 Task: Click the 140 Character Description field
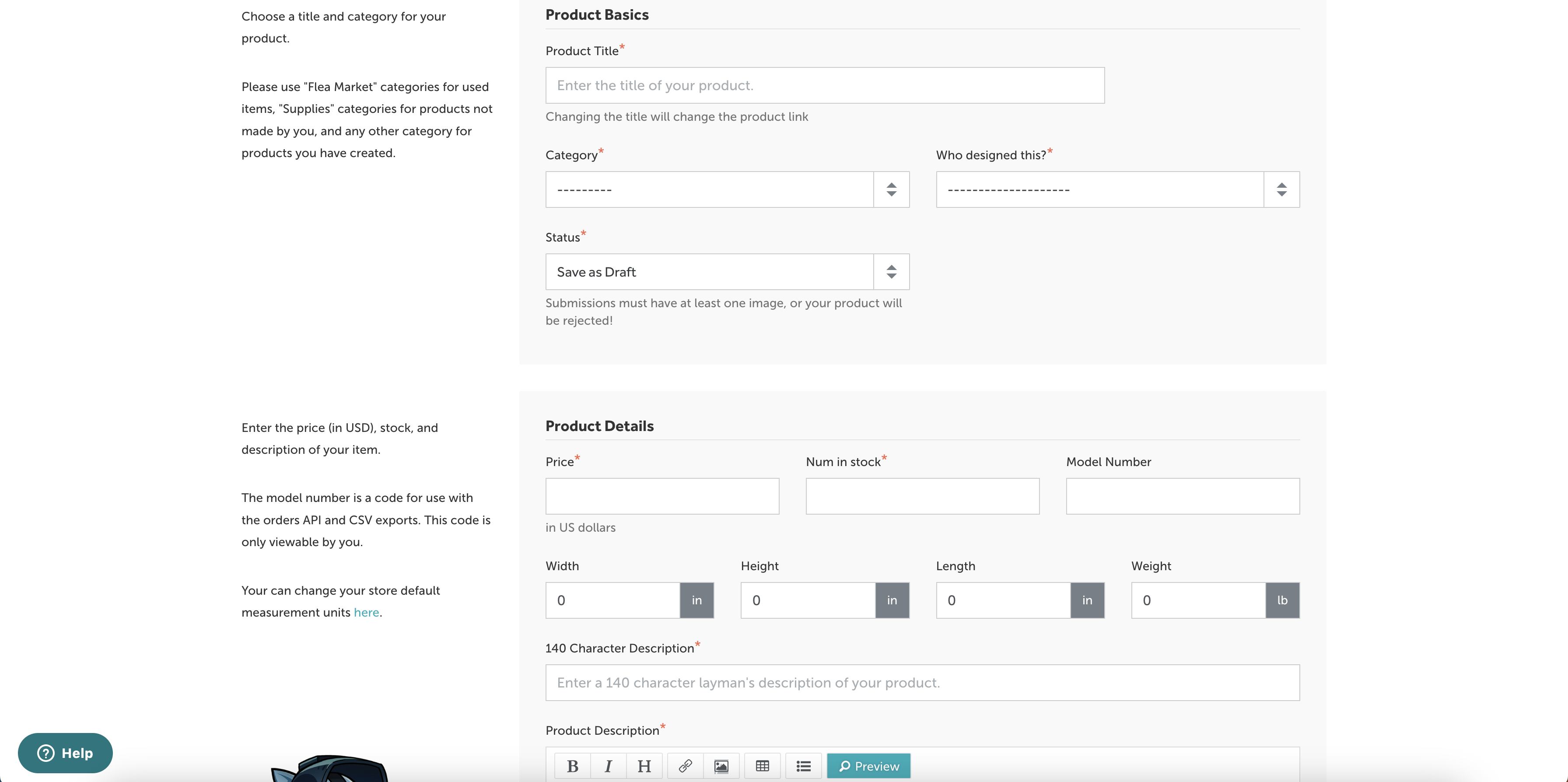point(922,682)
